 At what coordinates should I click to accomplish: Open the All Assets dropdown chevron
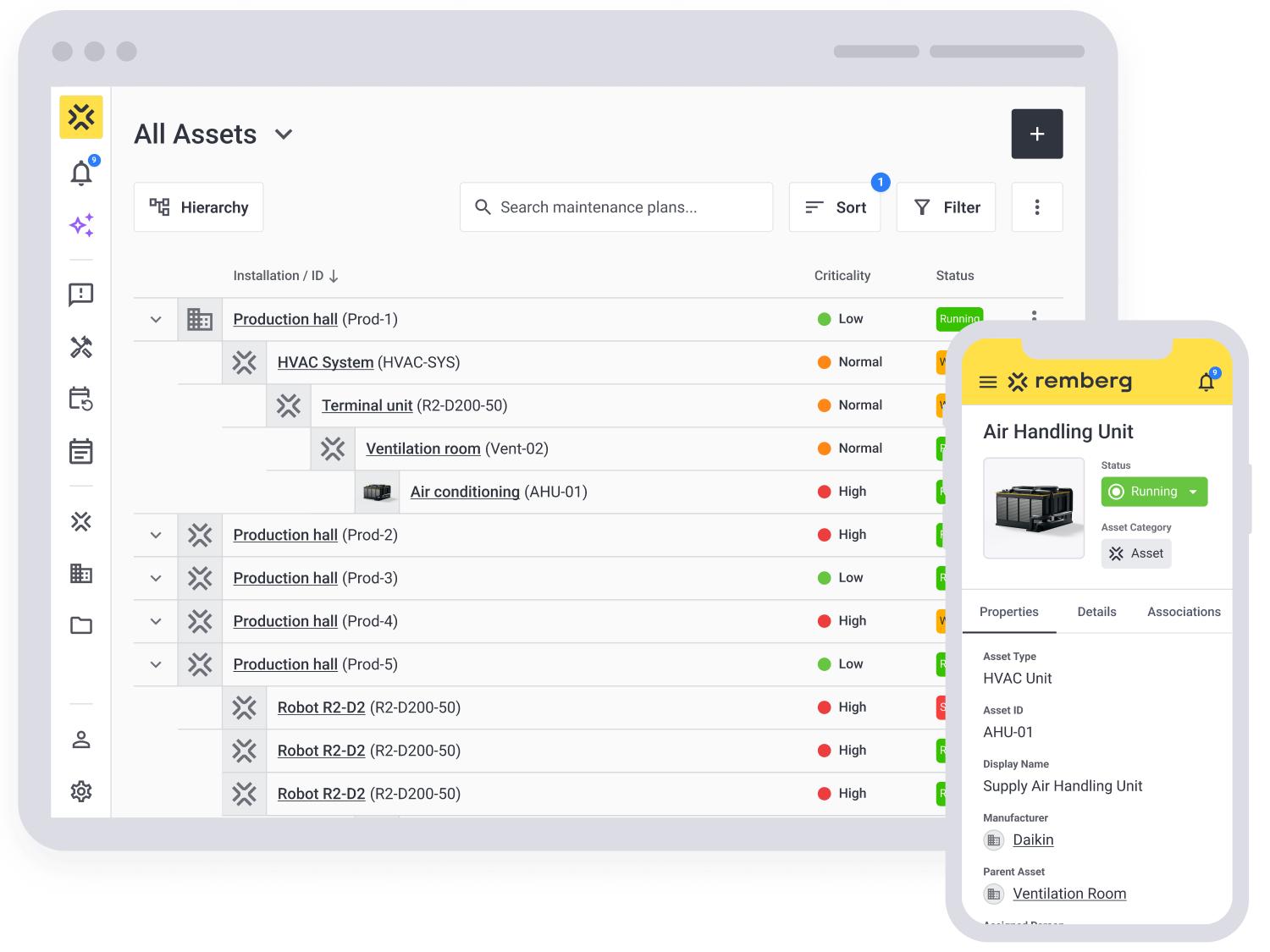coord(284,135)
